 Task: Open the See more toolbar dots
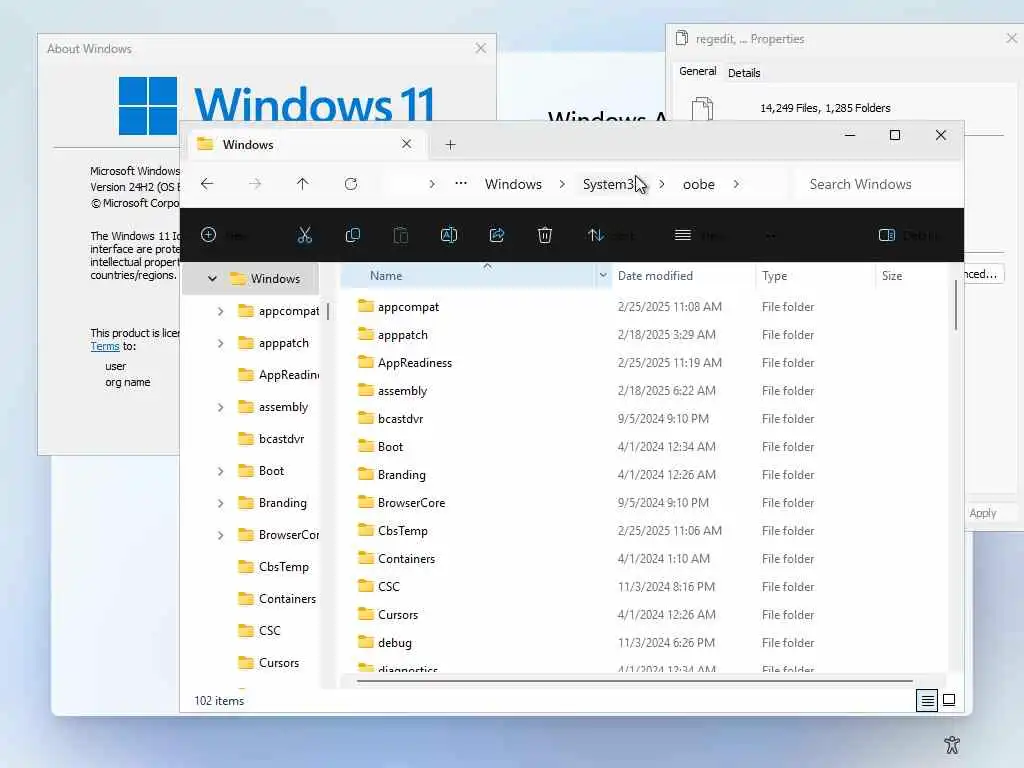coord(771,236)
